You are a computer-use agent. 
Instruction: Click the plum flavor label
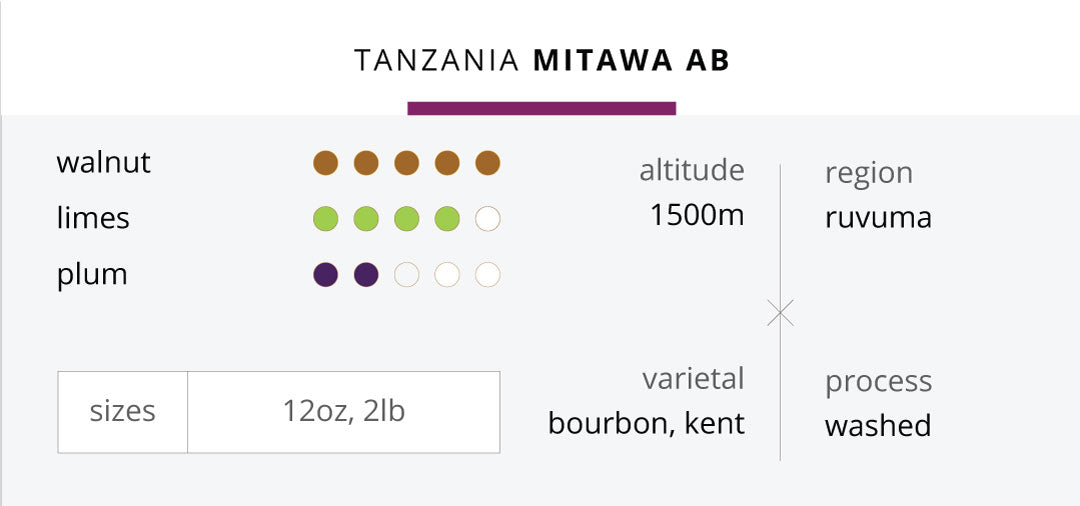point(92,275)
